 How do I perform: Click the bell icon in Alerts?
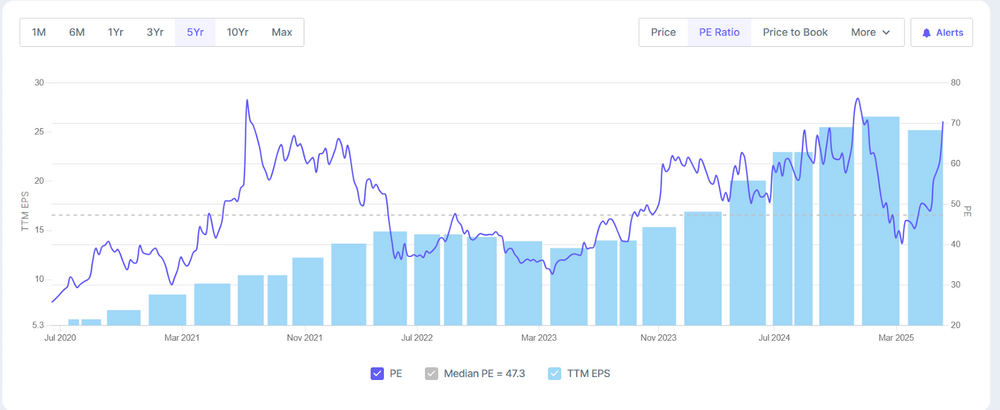point(926,33)
